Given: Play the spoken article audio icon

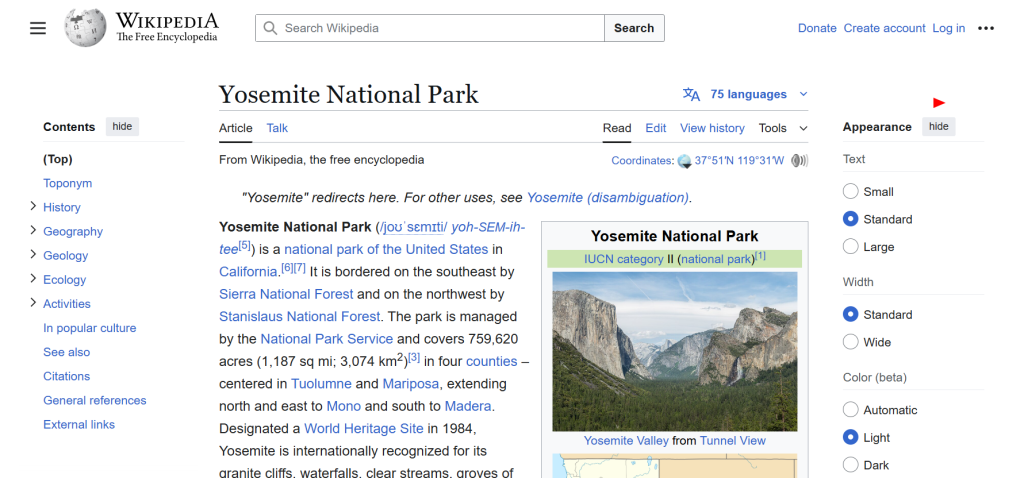Looking at the screenshot, I should click(x=799, y=161).
